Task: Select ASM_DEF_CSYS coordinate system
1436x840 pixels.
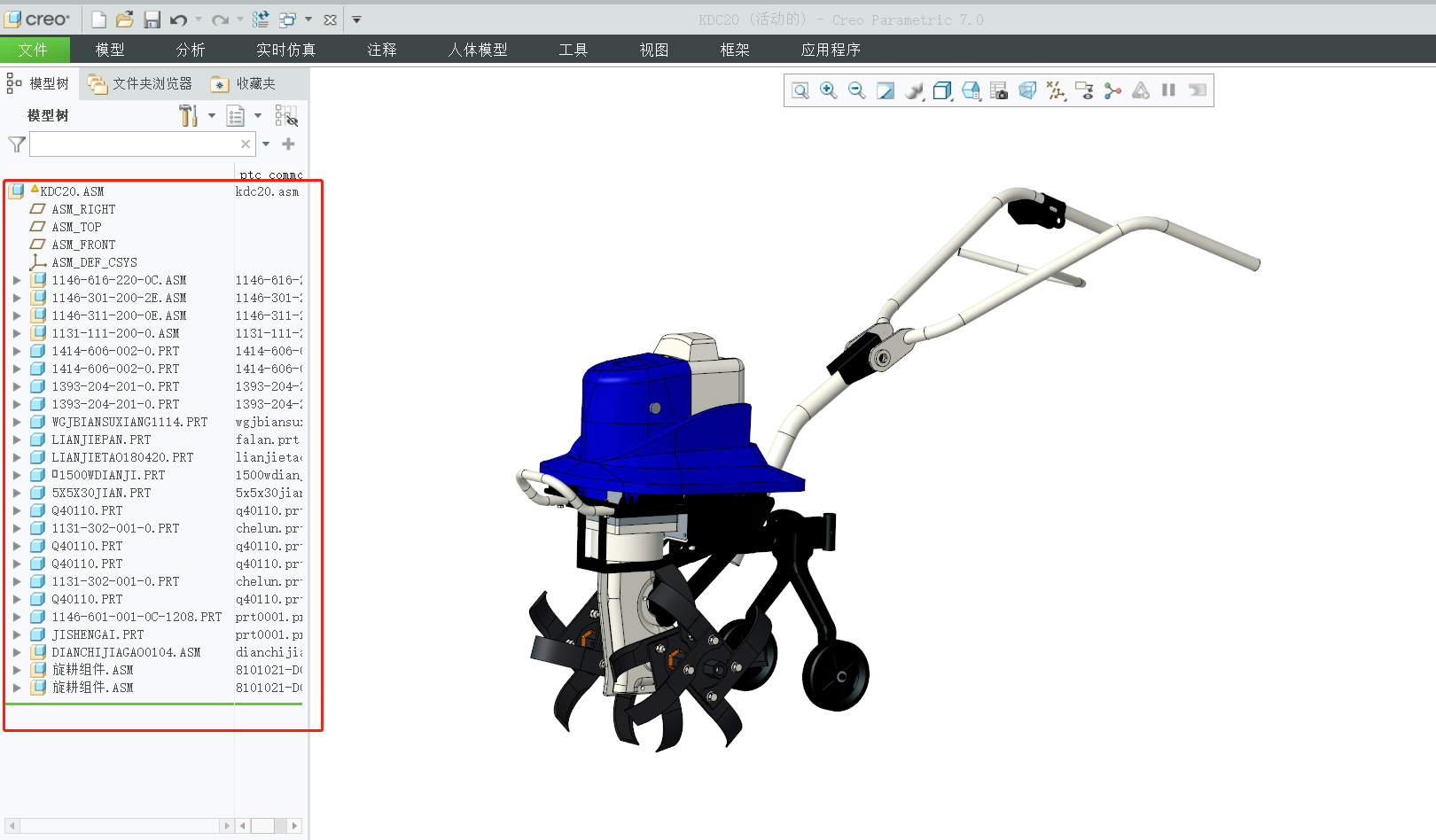Action: 94,262
